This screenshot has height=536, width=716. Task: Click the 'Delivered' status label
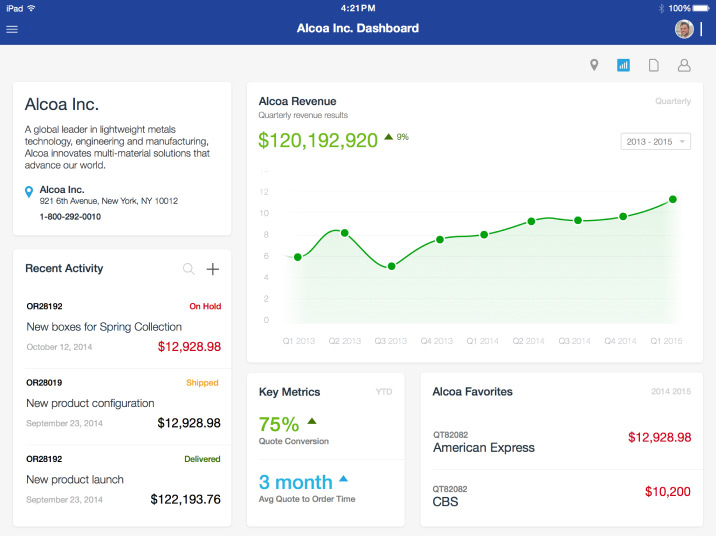(202, 459)
